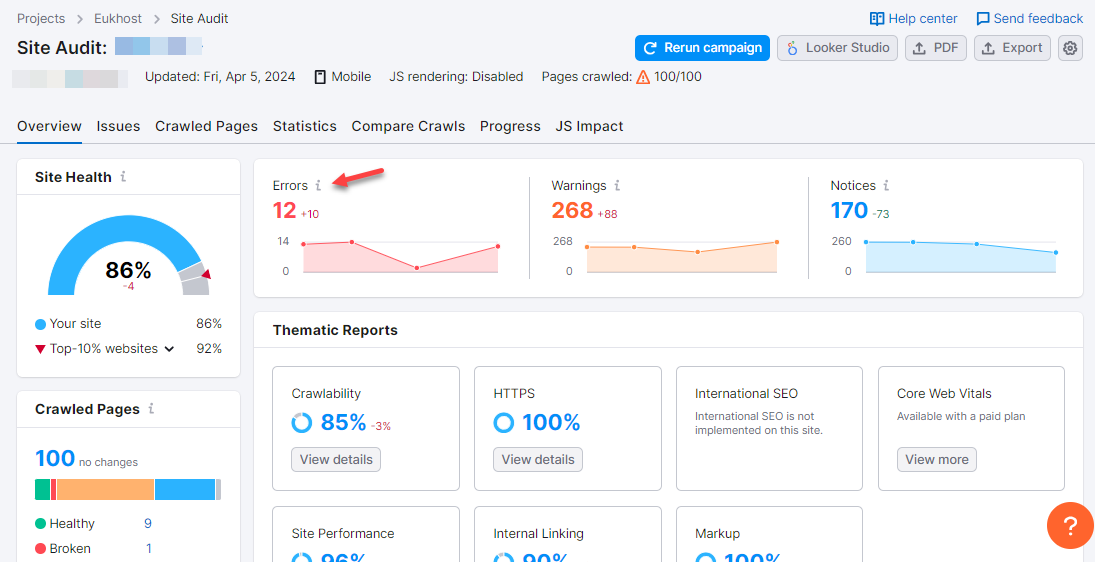Open the Compare Crawls tab

pyautogui.click(x=408, y=126)
